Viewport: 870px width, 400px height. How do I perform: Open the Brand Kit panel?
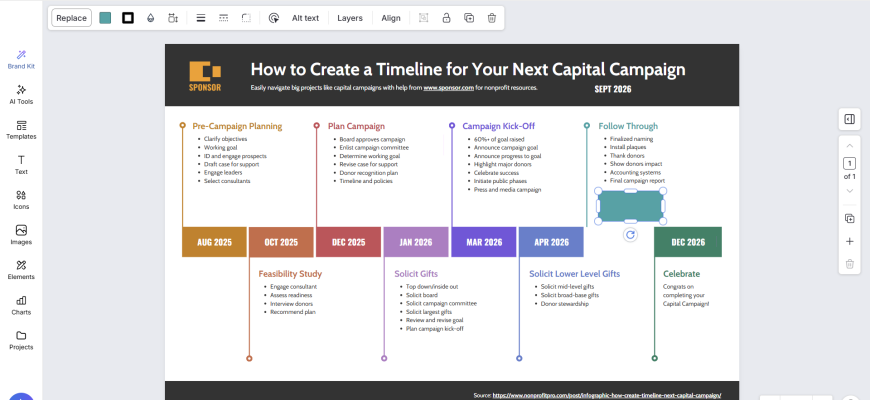(21, 59)
